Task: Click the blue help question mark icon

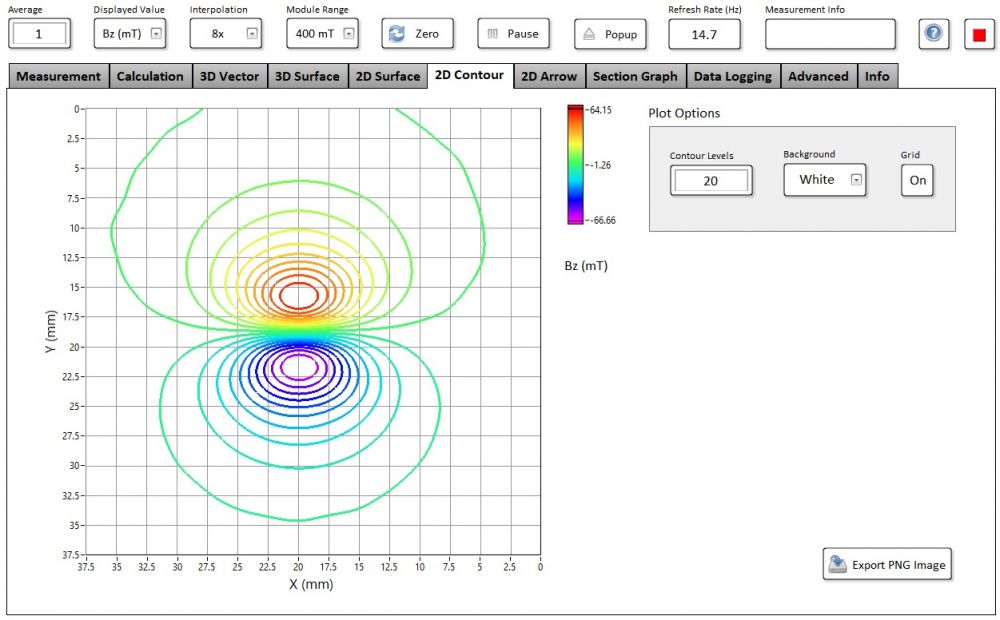Action: tap(933, 34)
